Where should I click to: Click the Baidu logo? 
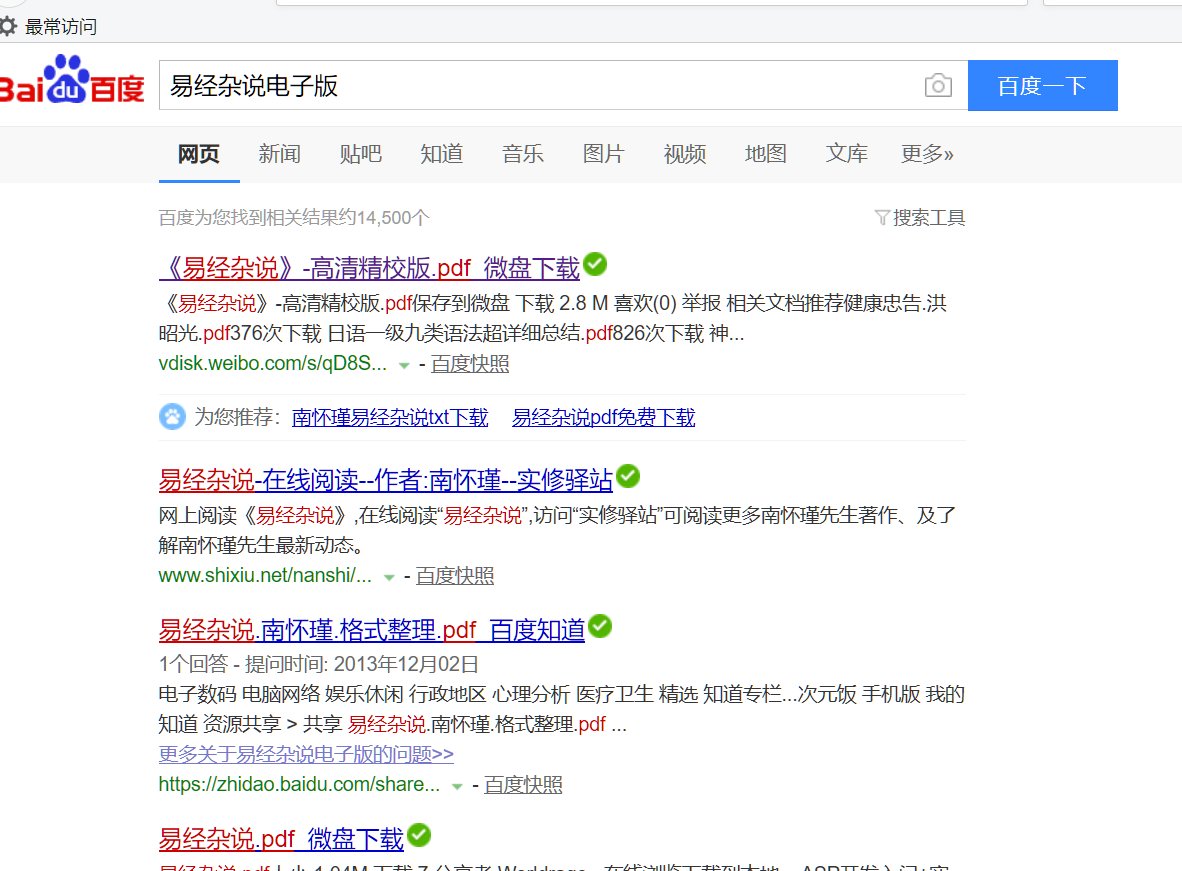72,85
